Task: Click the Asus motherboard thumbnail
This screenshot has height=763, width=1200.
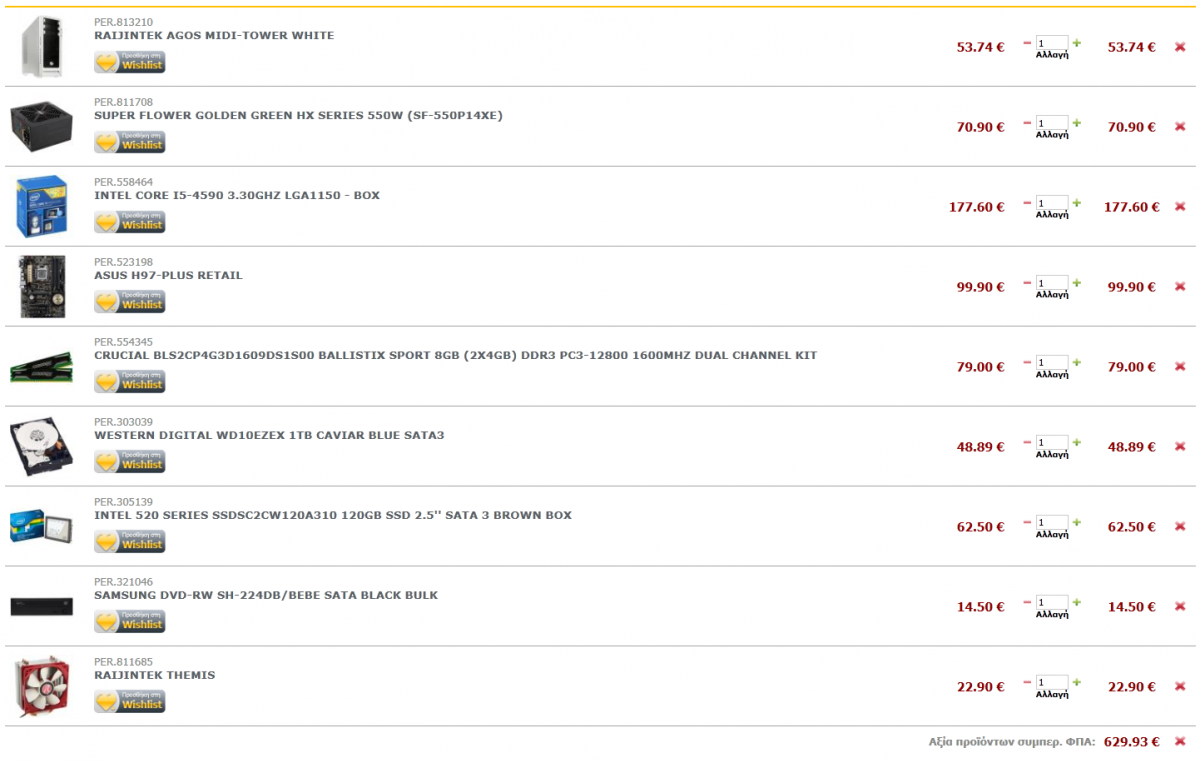Action: 42,287
